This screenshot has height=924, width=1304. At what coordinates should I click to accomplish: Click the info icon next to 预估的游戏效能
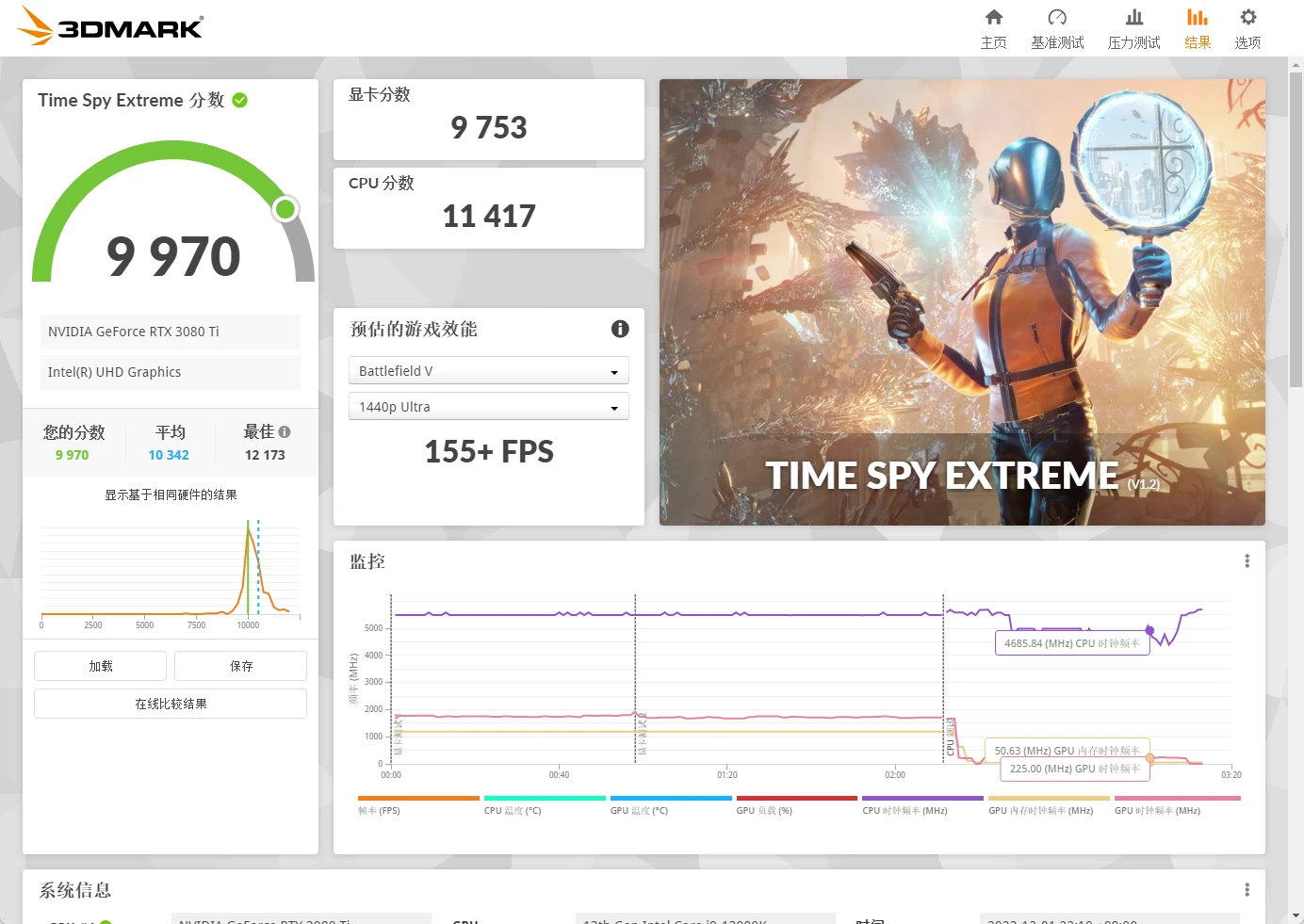pyautogui.click(x=619, y=329)
